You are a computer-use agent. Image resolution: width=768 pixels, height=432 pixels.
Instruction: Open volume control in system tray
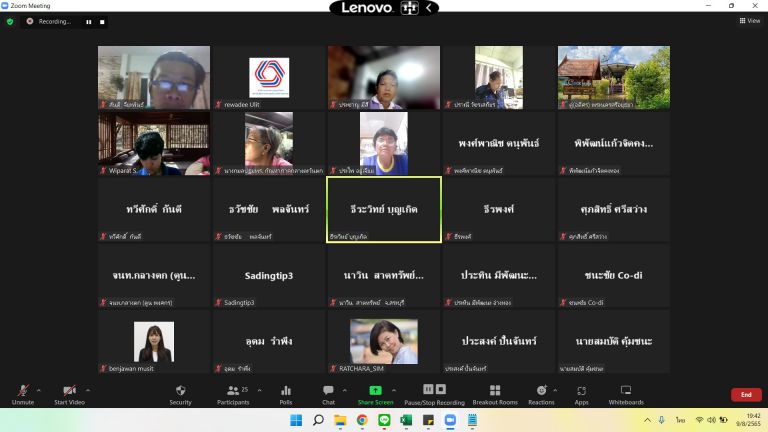pyautogui.click(x=711, y=420)
